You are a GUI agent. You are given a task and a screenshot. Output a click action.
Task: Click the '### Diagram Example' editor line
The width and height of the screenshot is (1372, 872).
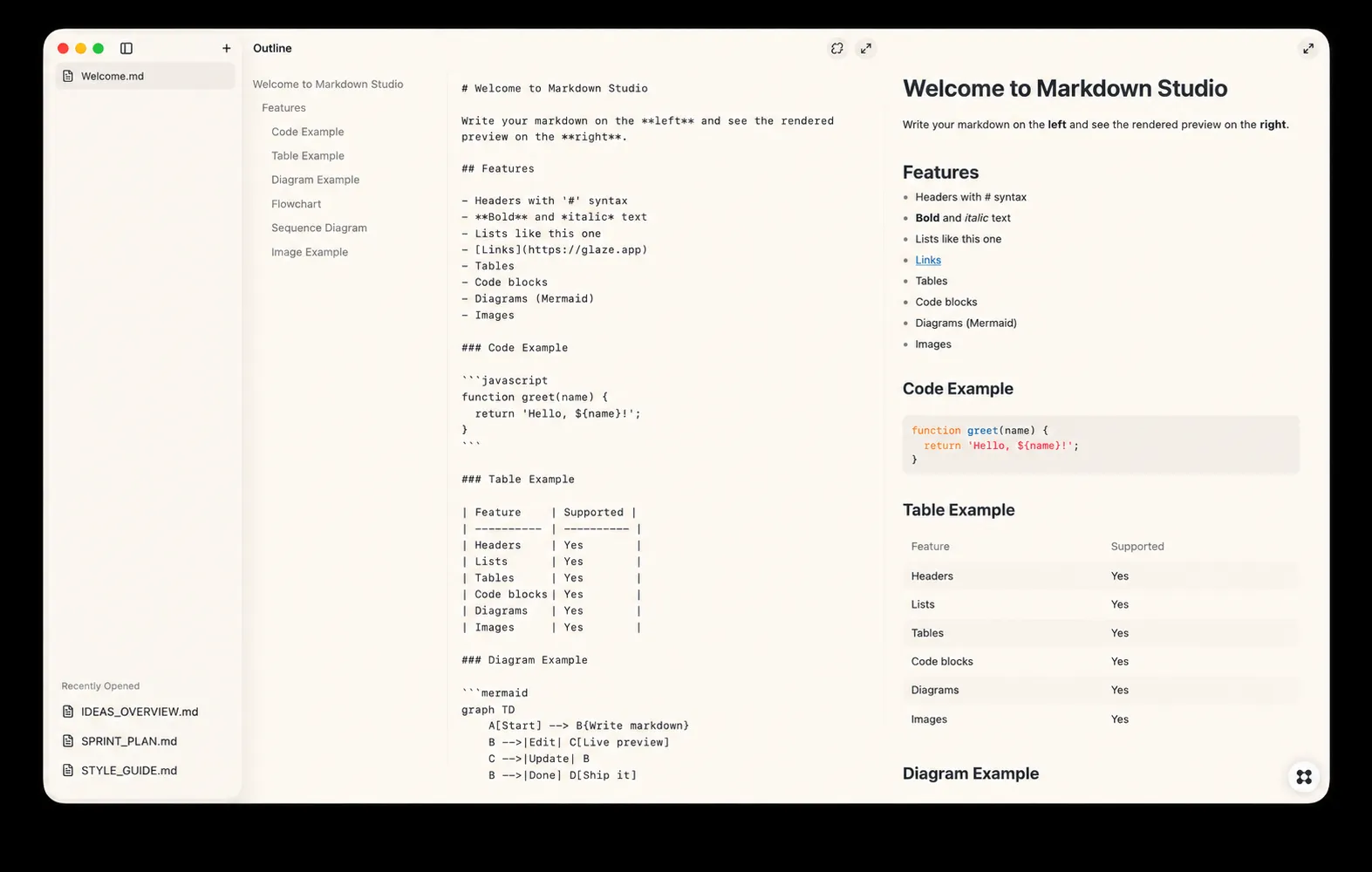[x=524, y=660]
